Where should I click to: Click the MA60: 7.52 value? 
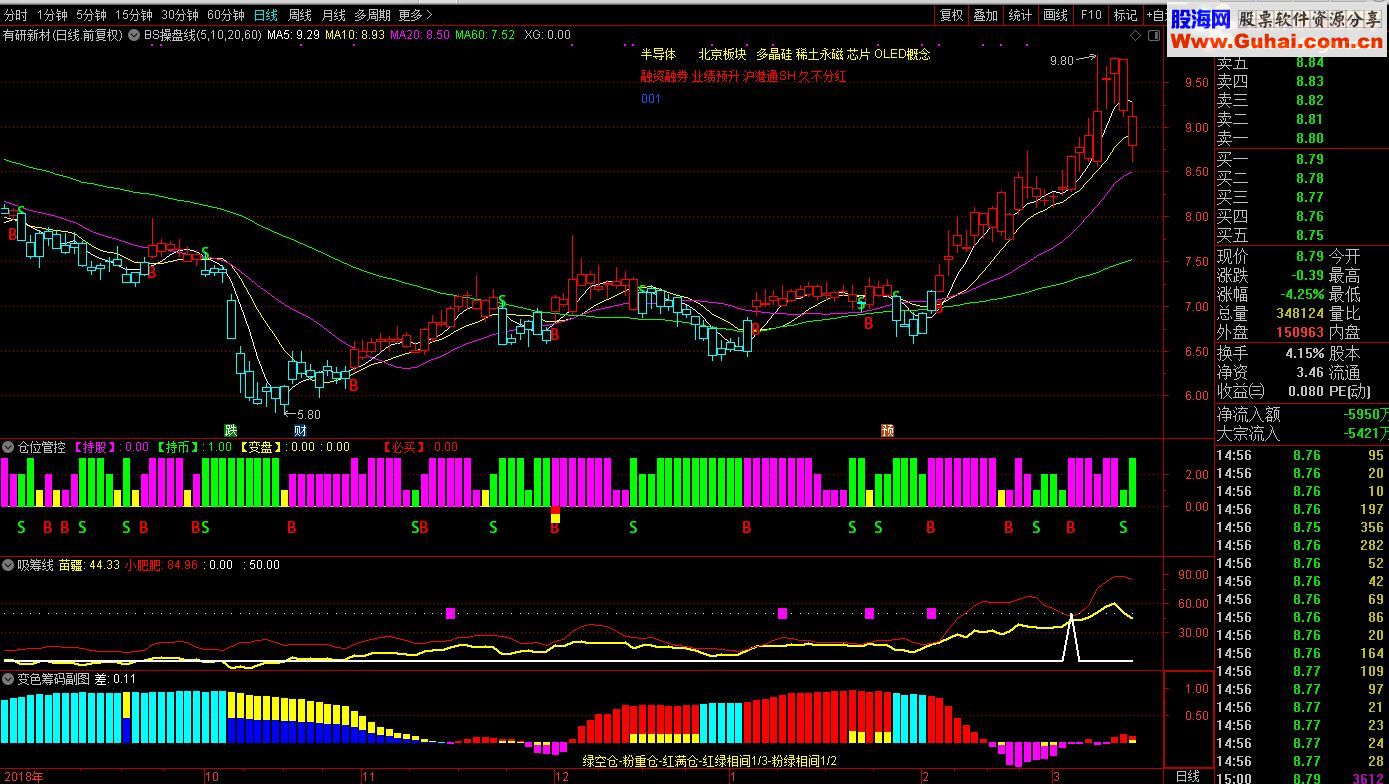point(485,35)
